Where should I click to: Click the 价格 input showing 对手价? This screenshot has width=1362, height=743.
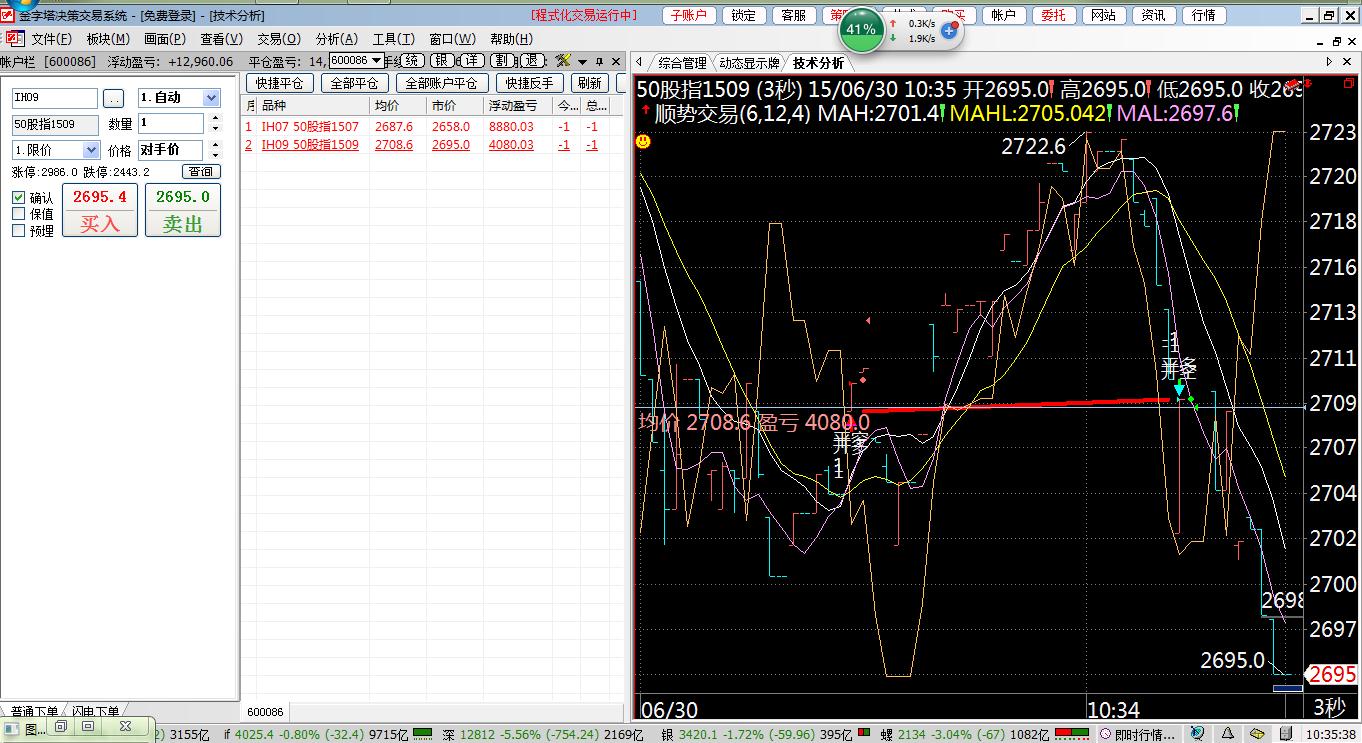[x=171, y=150]
